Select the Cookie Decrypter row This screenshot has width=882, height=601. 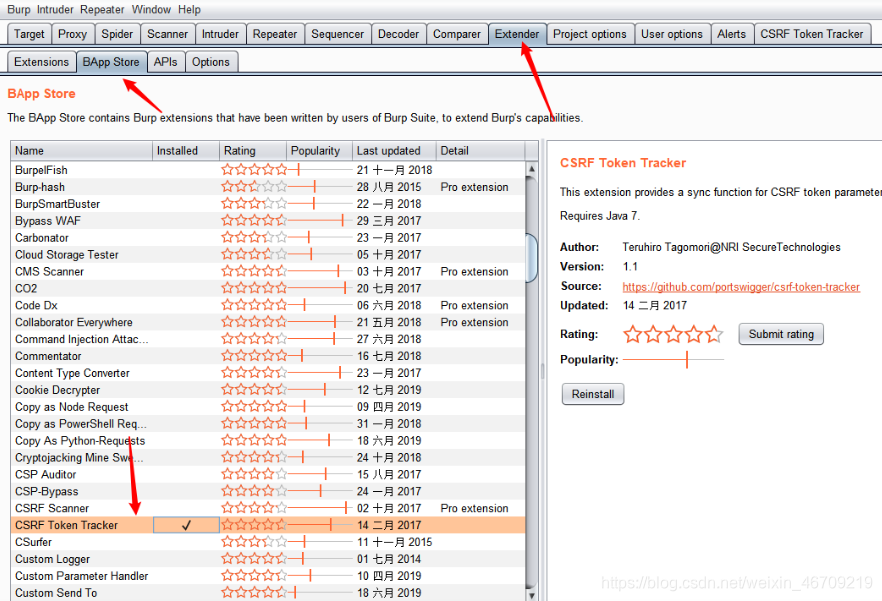pyautogui.click(x=268, y=389)
